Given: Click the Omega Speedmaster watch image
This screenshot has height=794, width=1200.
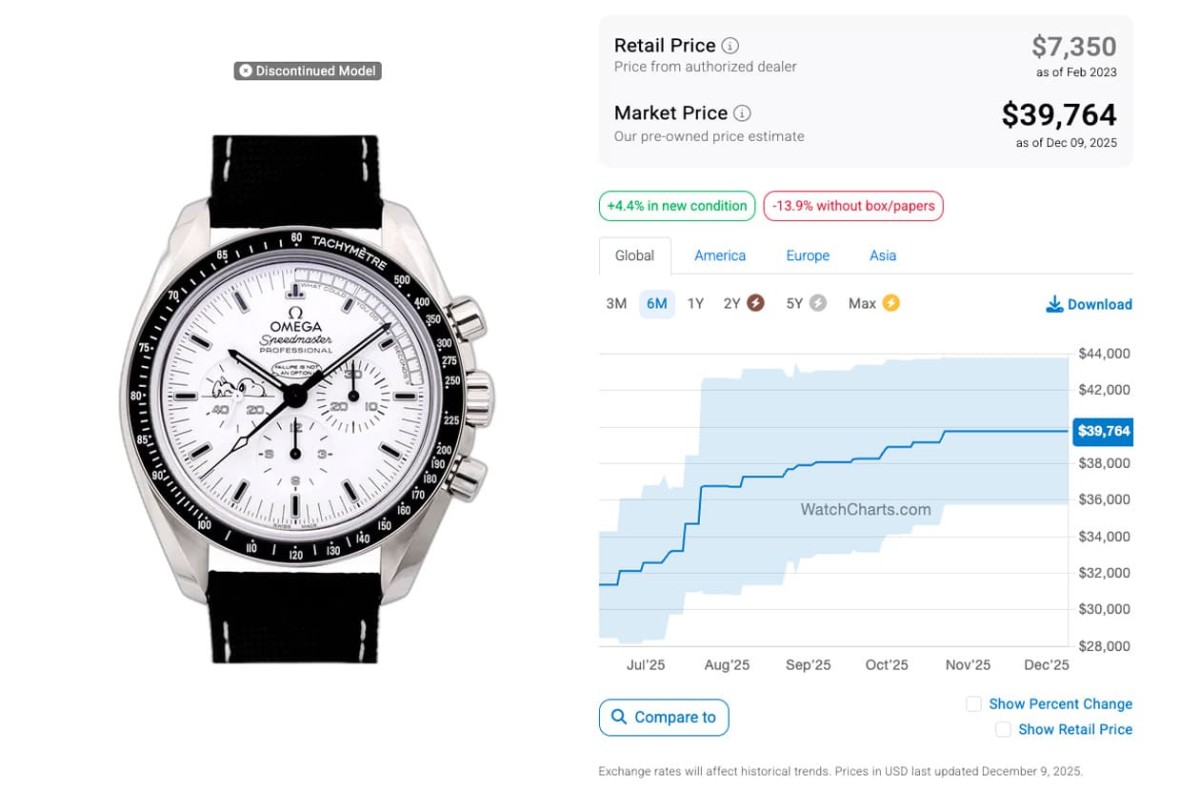Looking at the screenshot, I should [x=298, y=398].
